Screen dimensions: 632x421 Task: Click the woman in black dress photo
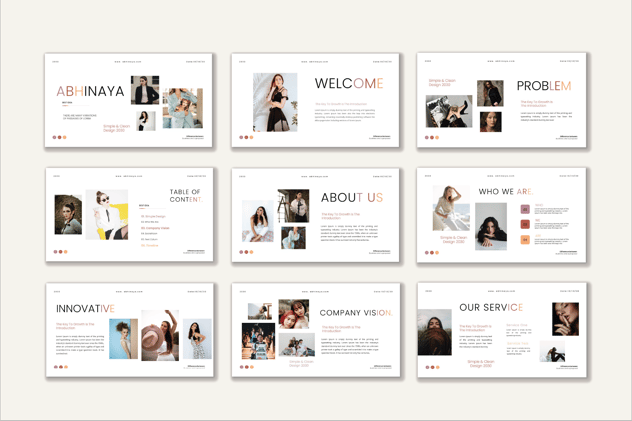pyautogui.click(x=275, y=102)
